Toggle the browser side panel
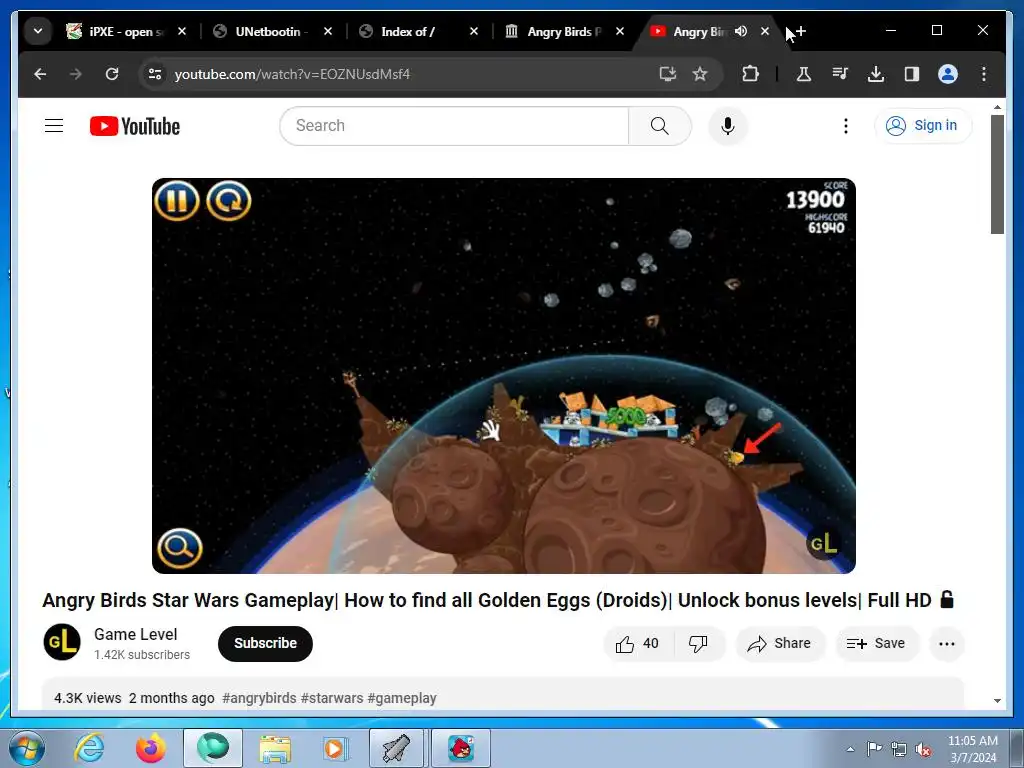Image resolution: width=1024 pixels, height=768 pixels. tap(912, 74)
